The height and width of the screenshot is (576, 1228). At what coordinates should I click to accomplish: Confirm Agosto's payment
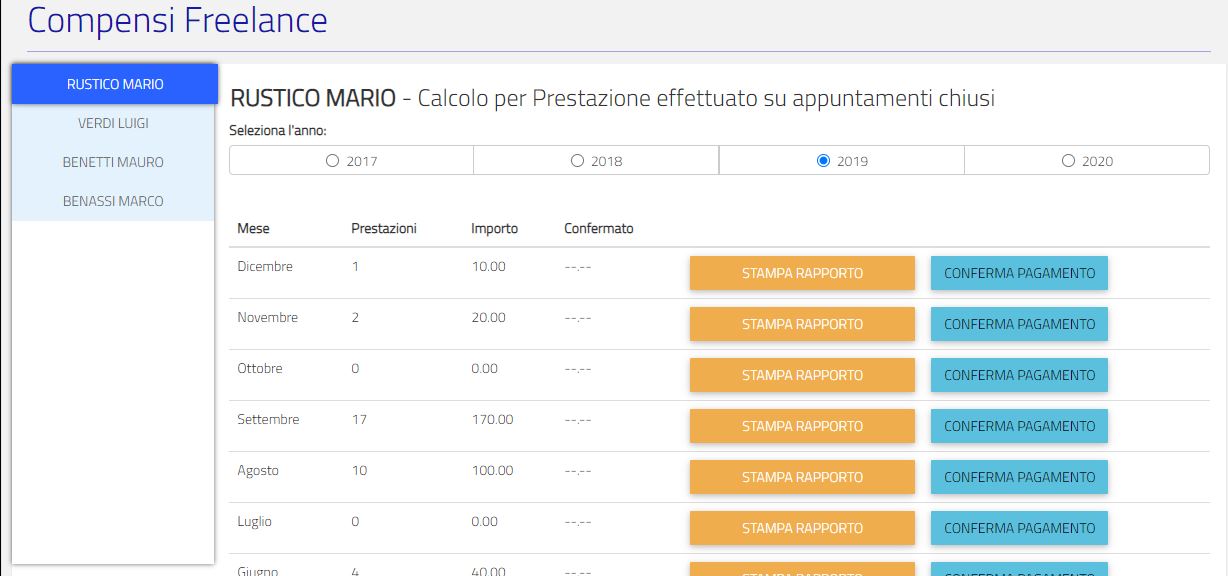1019,476
